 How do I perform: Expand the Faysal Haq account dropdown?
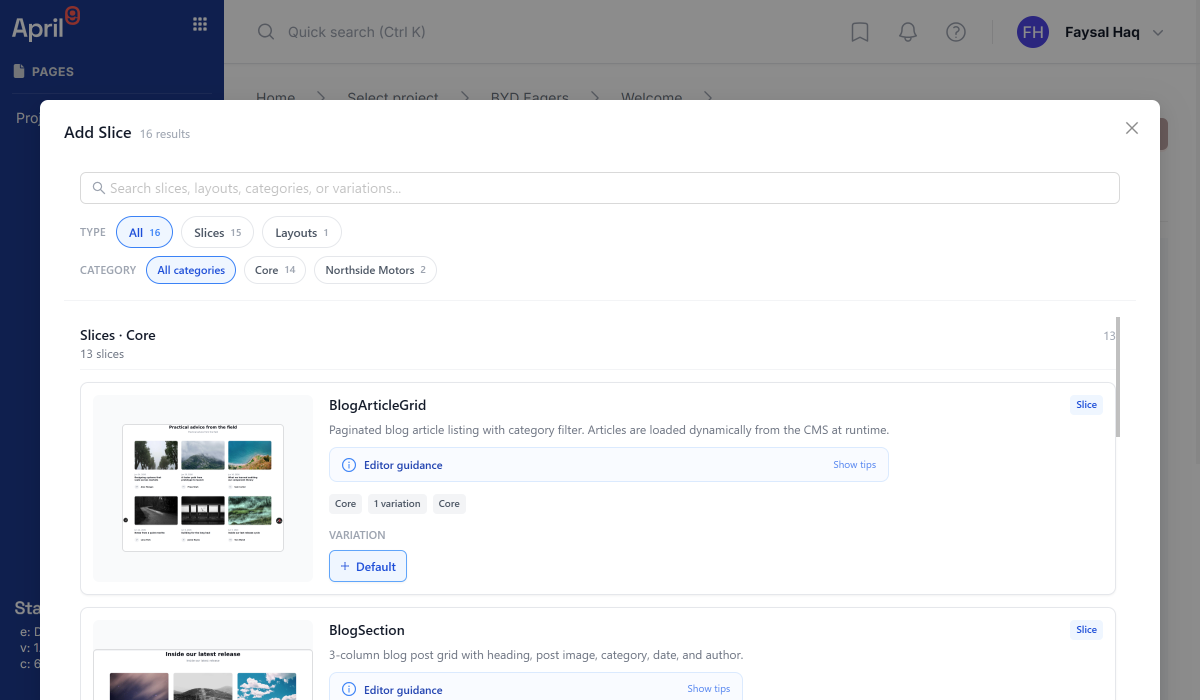tap(1158, 33)
